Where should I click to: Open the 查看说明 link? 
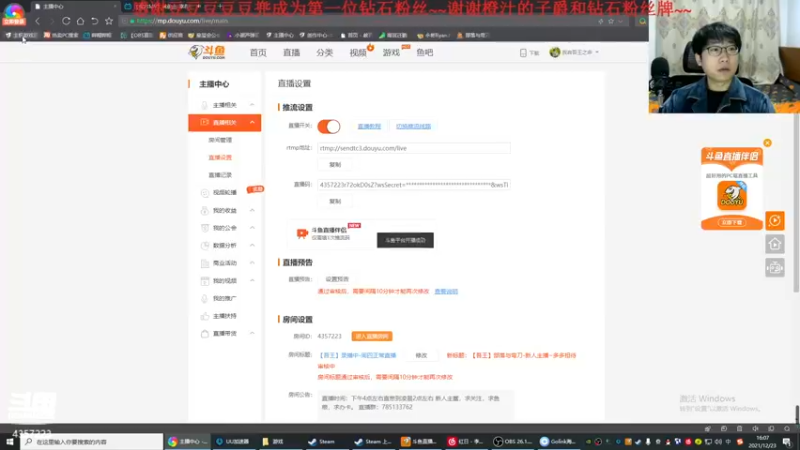[446, 291]
